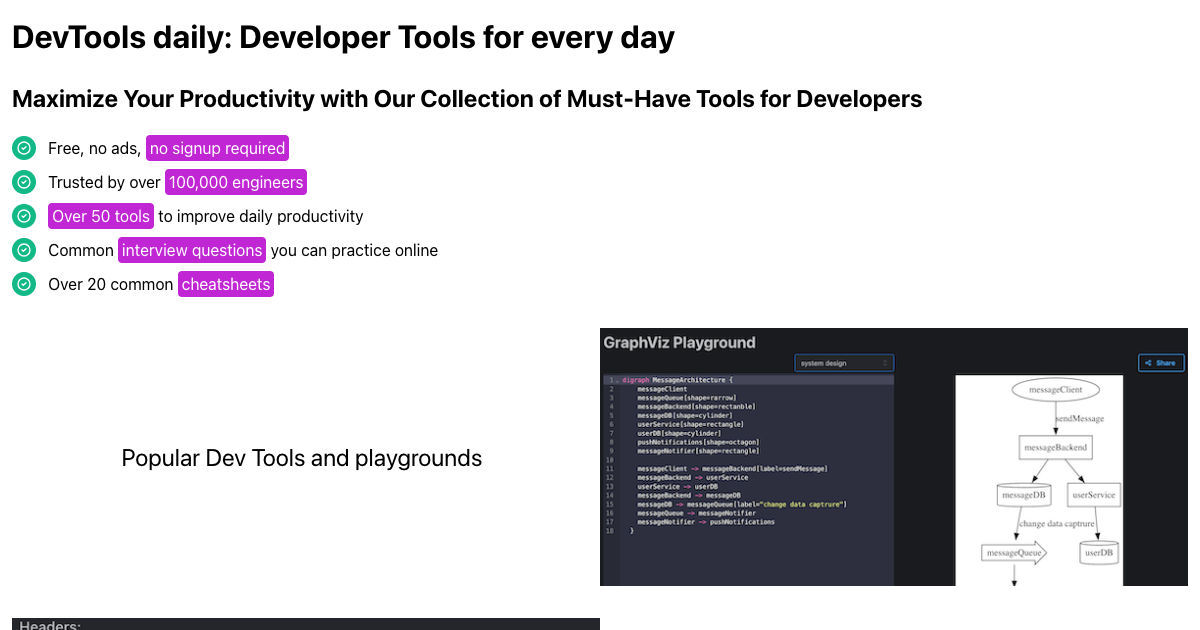Open the "100,000 engineers" highlighted link
Viewport: 1200px width, 630px height.
236,182
